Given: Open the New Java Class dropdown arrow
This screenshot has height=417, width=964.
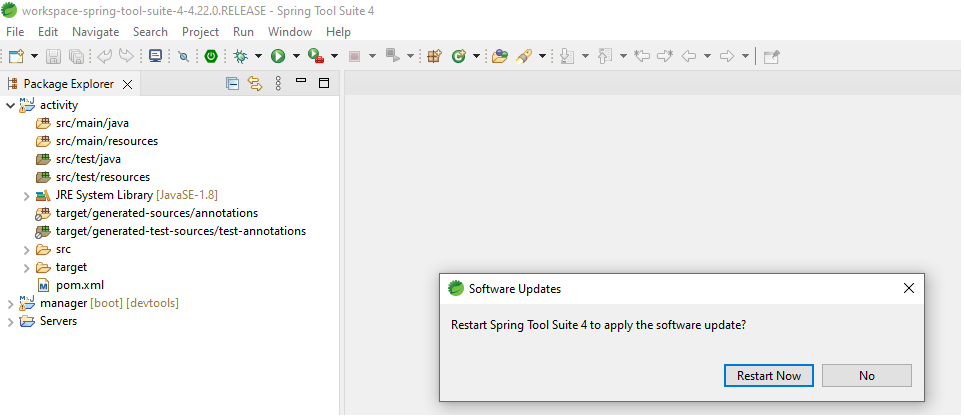Looking at the screenshot, I should (x=476, y=56).
